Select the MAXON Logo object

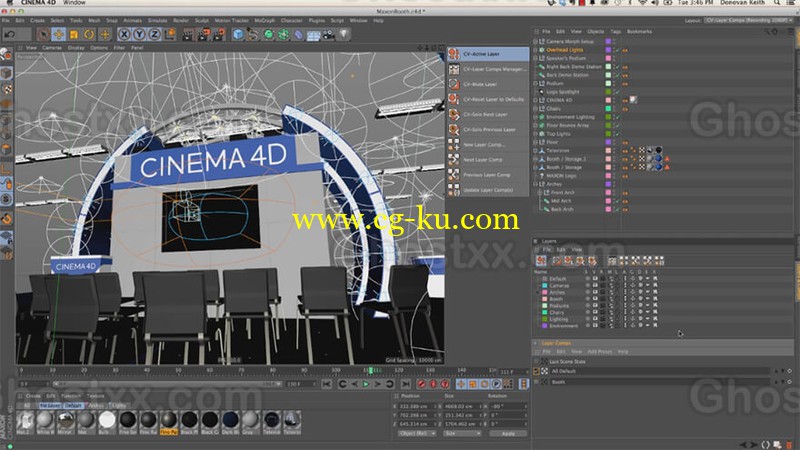click(561, 176)
